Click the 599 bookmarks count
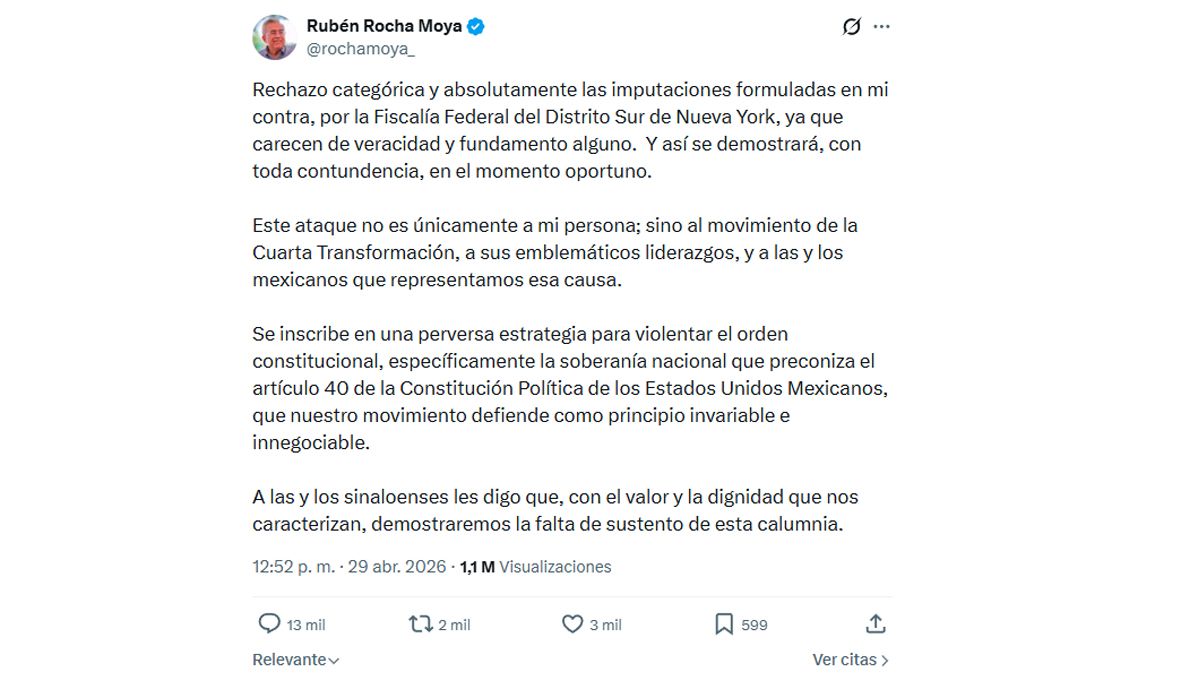Viewport: 1200px width, 675px height. (754, 625)
